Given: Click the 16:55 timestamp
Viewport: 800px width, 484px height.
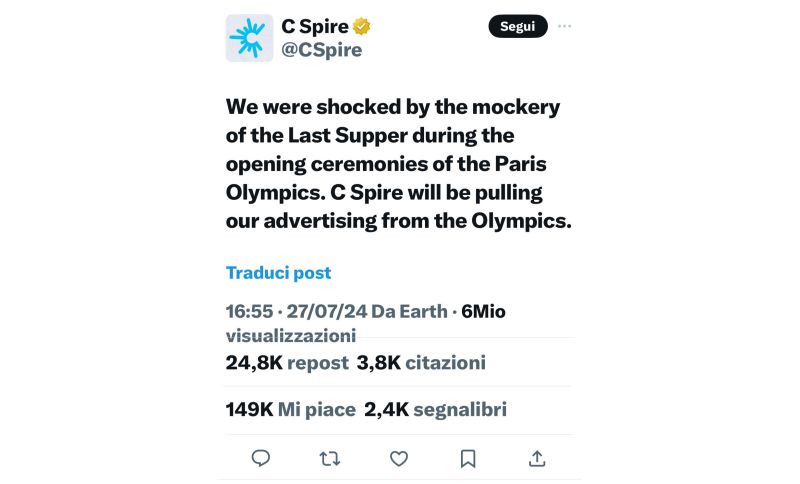Looking at the screenshot, I should (x=249, y=312).
